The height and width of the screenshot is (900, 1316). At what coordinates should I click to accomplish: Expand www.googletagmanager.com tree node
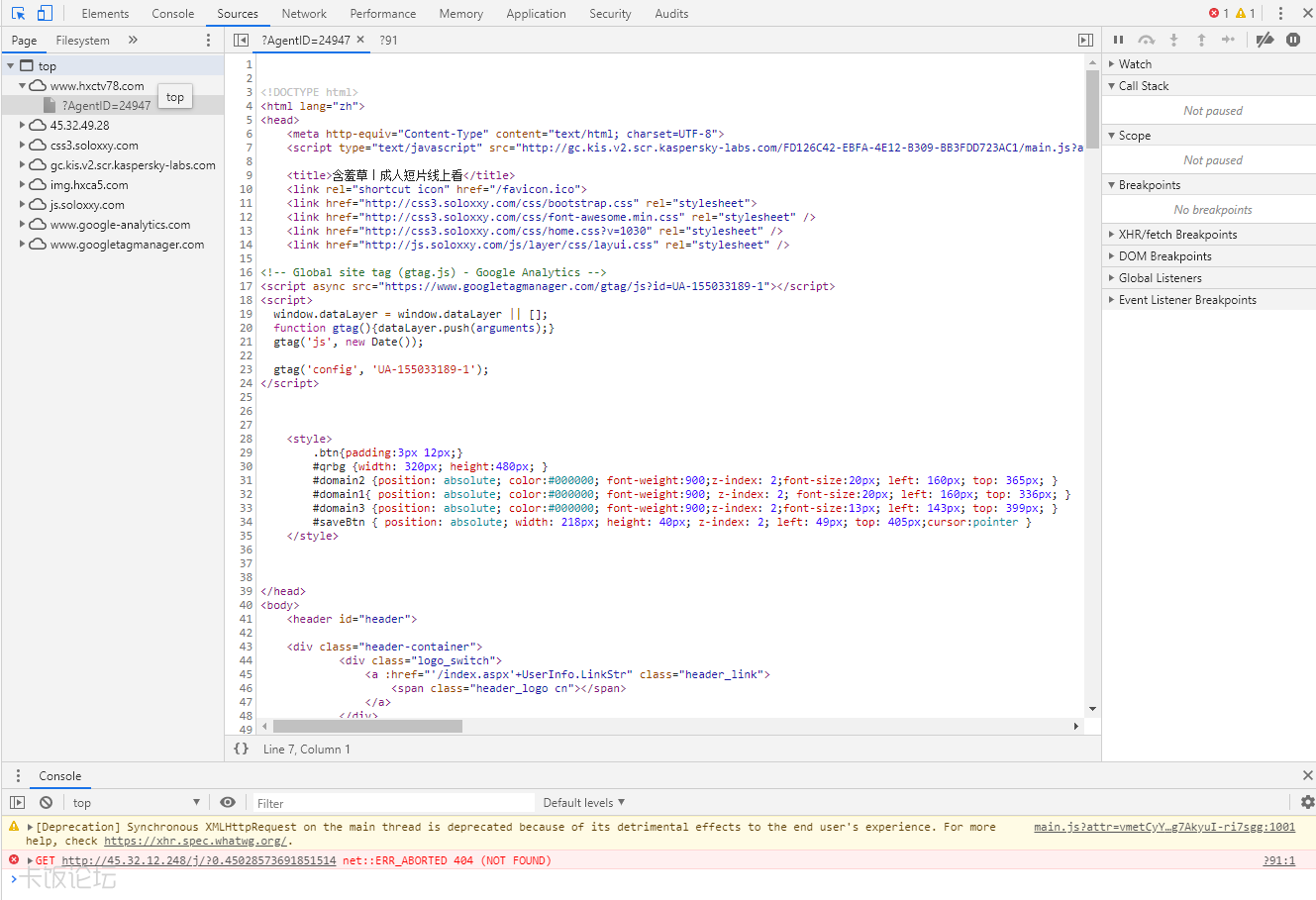pos(22,245)
